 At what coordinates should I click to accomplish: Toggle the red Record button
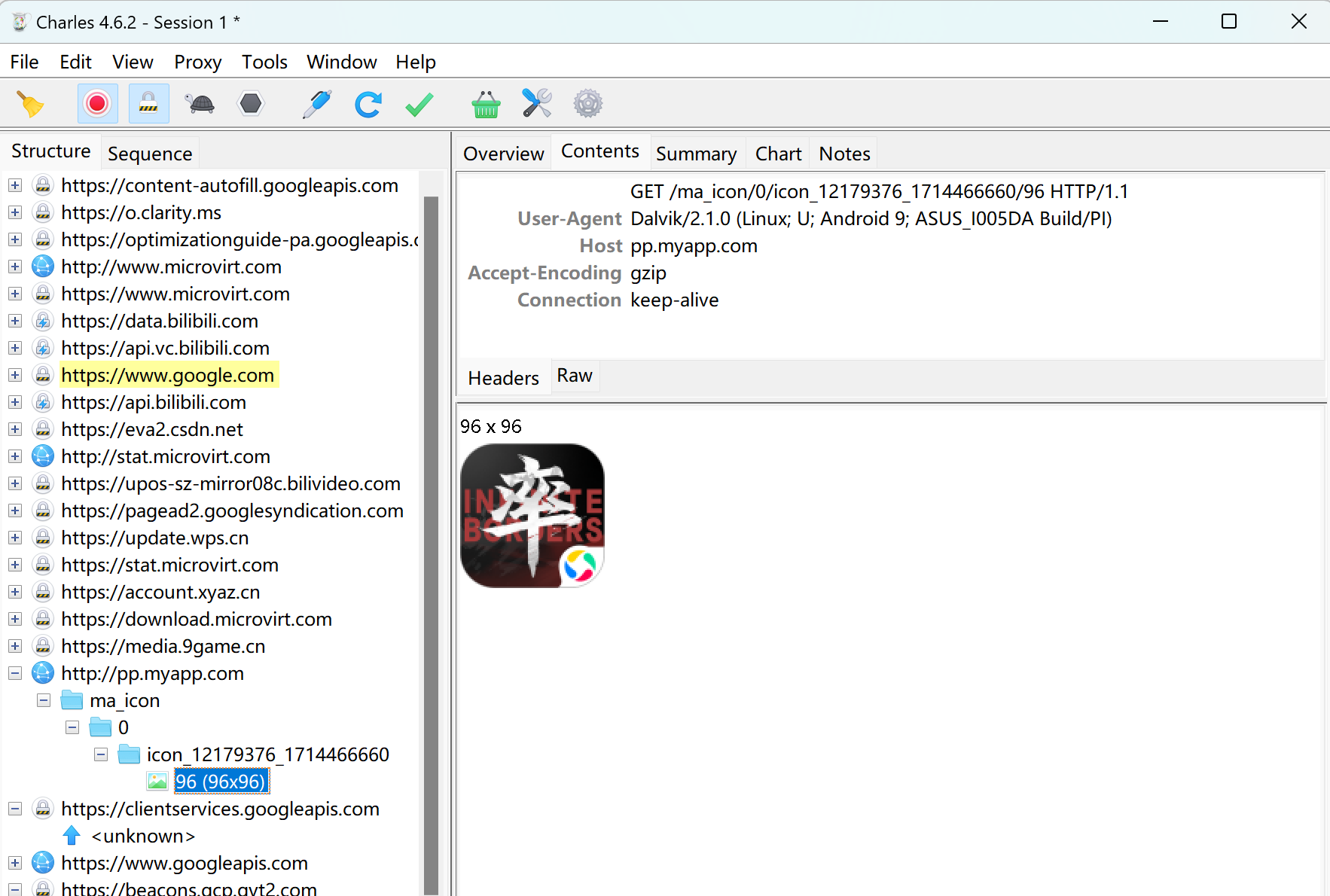[x=97, y=104]
